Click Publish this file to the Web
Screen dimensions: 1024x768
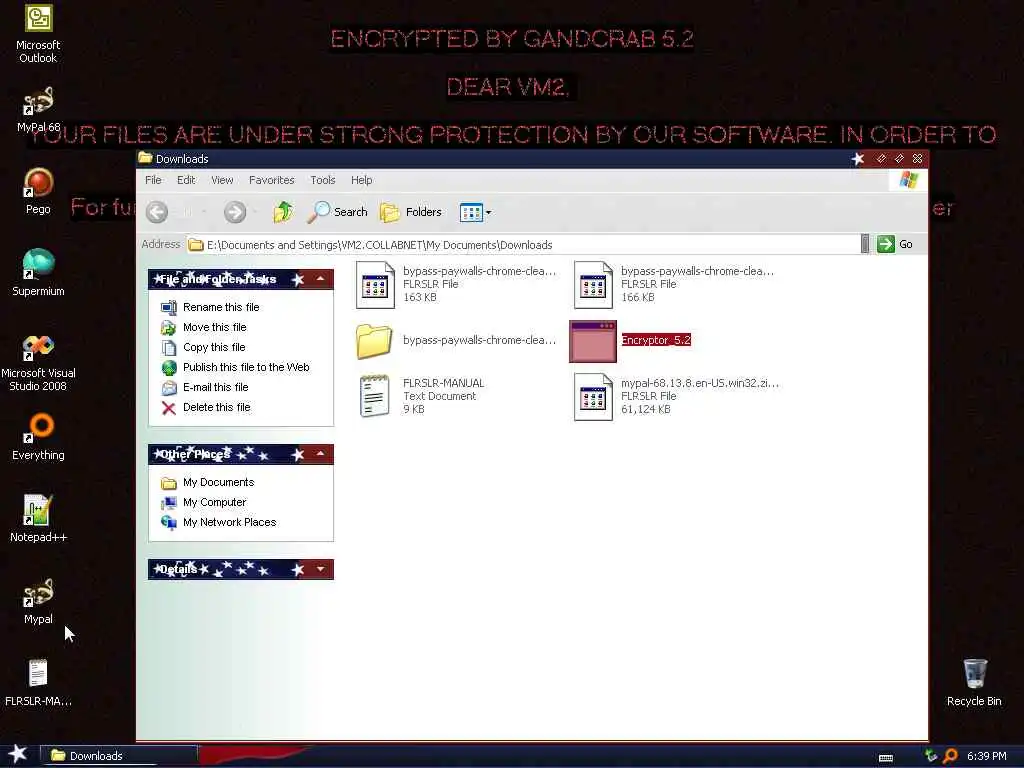click(235, 367)
